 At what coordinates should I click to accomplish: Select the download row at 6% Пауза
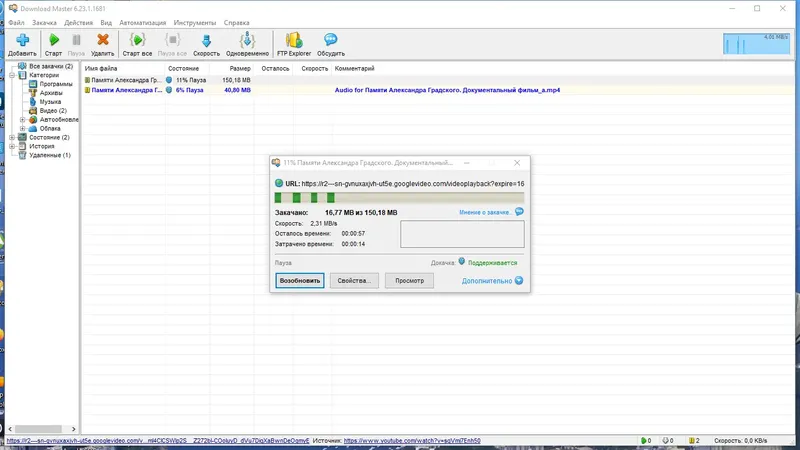point(439,90)
